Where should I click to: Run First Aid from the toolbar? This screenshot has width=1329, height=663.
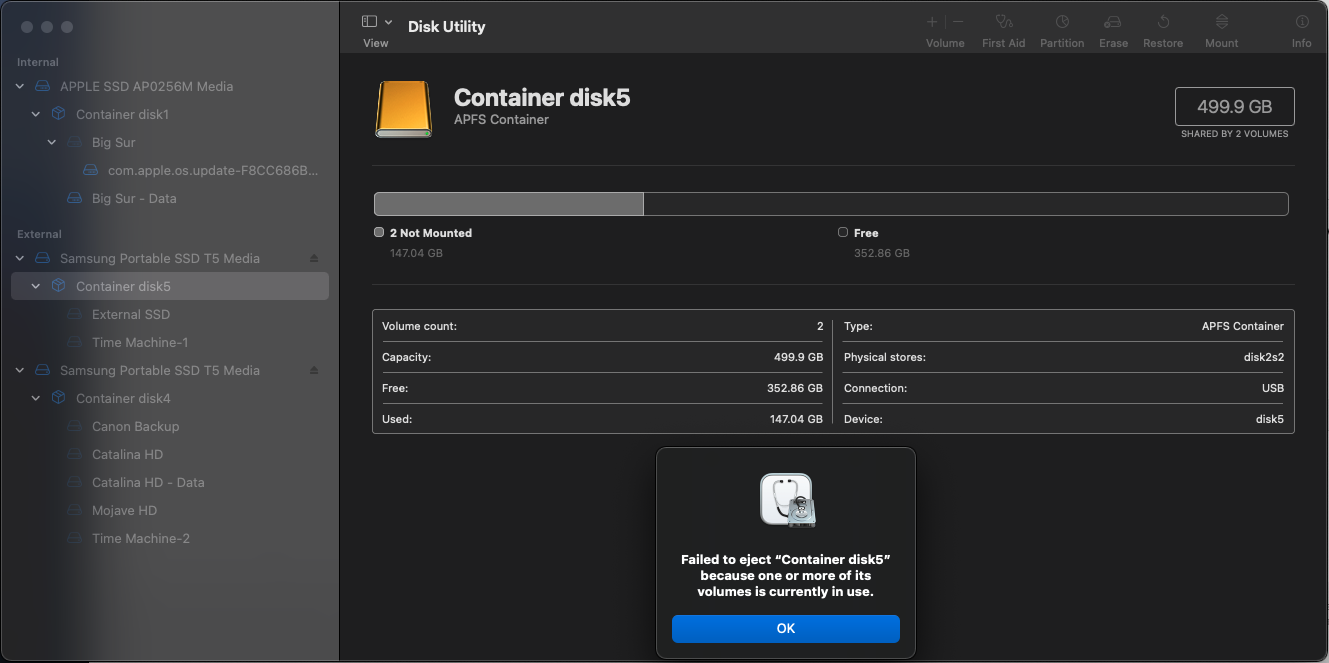1004,22
